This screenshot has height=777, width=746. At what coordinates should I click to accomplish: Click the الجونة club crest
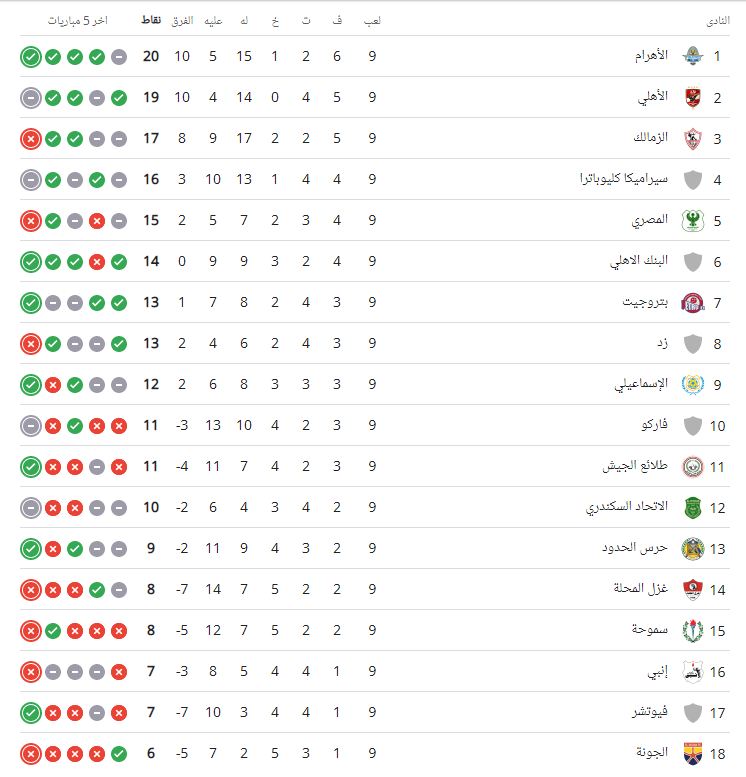692,753
